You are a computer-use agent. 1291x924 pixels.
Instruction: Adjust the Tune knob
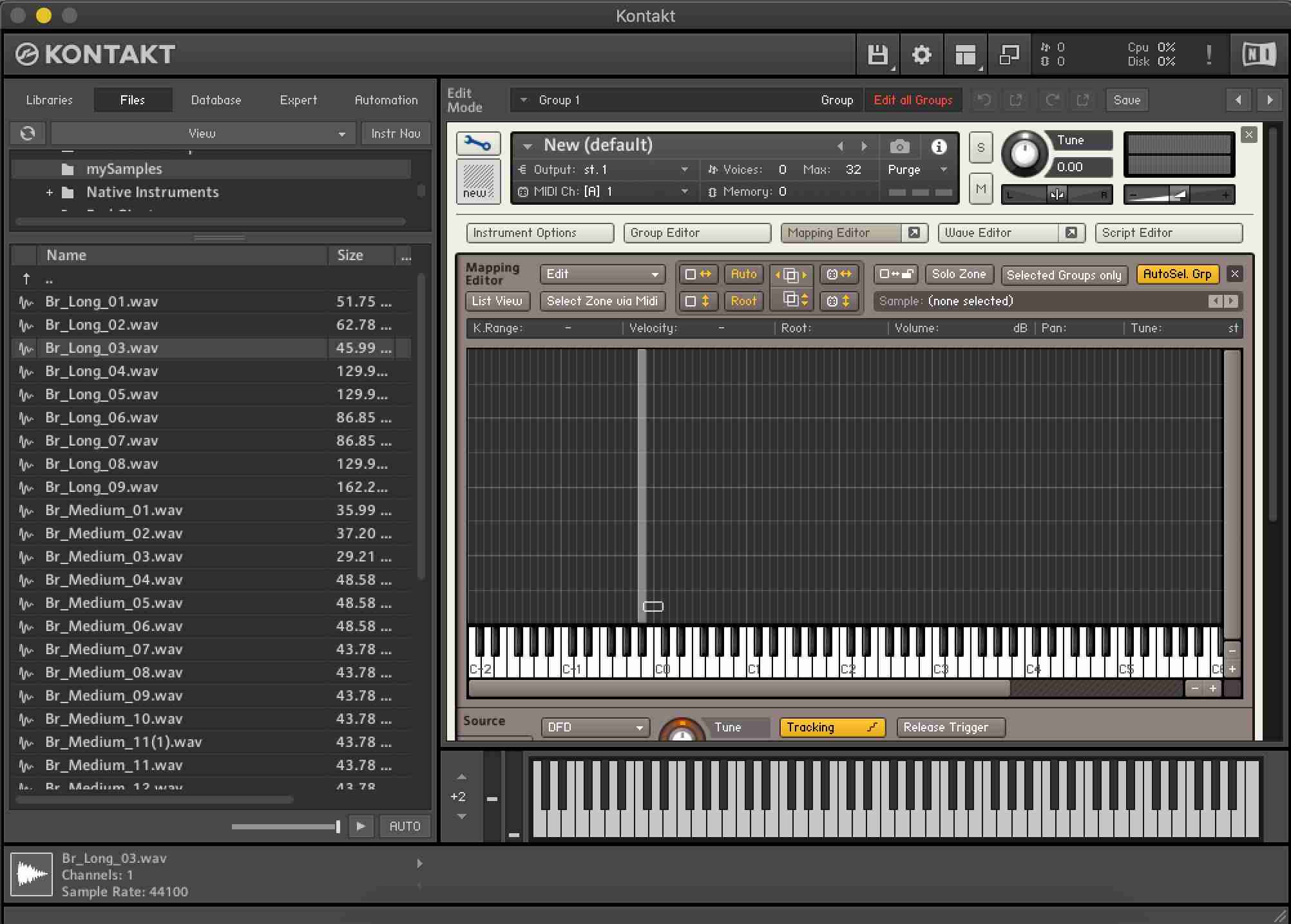[1024, 154]
